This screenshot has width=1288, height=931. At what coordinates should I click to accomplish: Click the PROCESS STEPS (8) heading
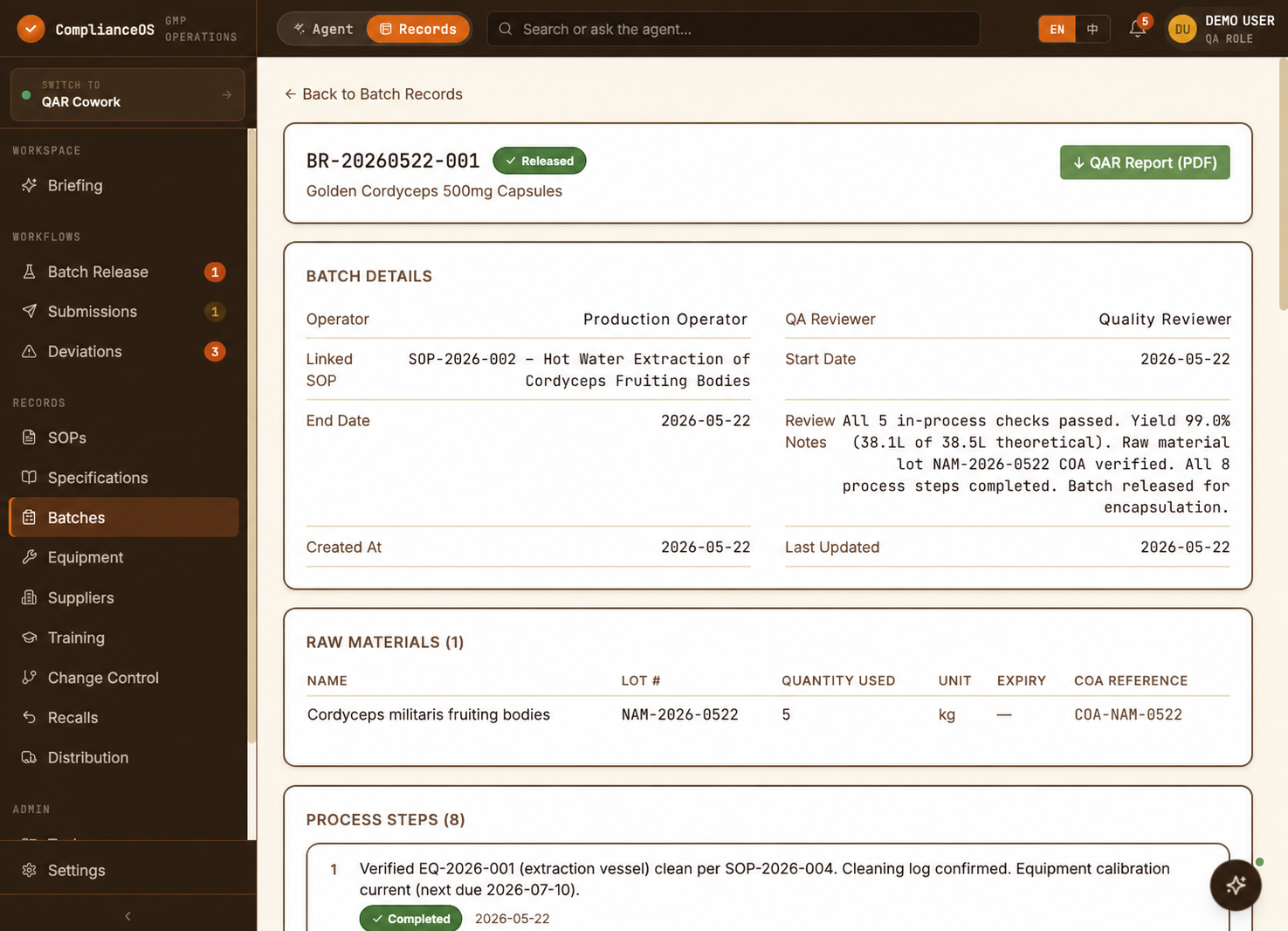385,819
